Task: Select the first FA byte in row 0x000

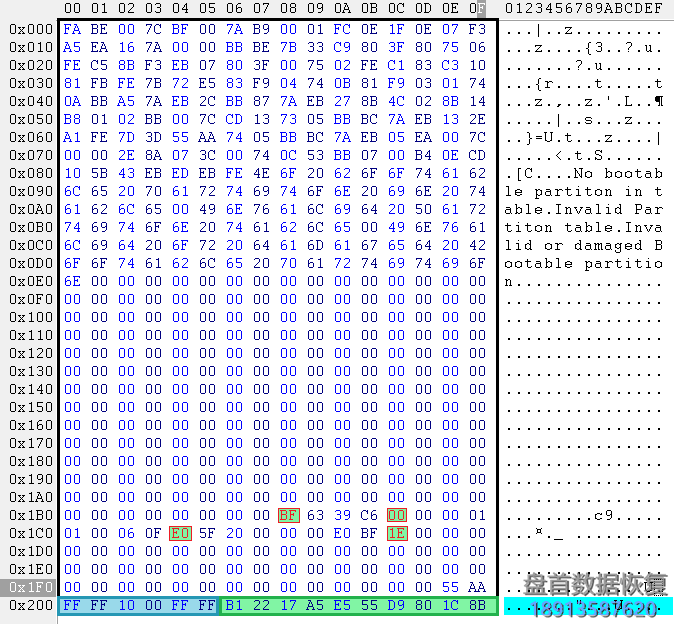Action: pos(72,29)
